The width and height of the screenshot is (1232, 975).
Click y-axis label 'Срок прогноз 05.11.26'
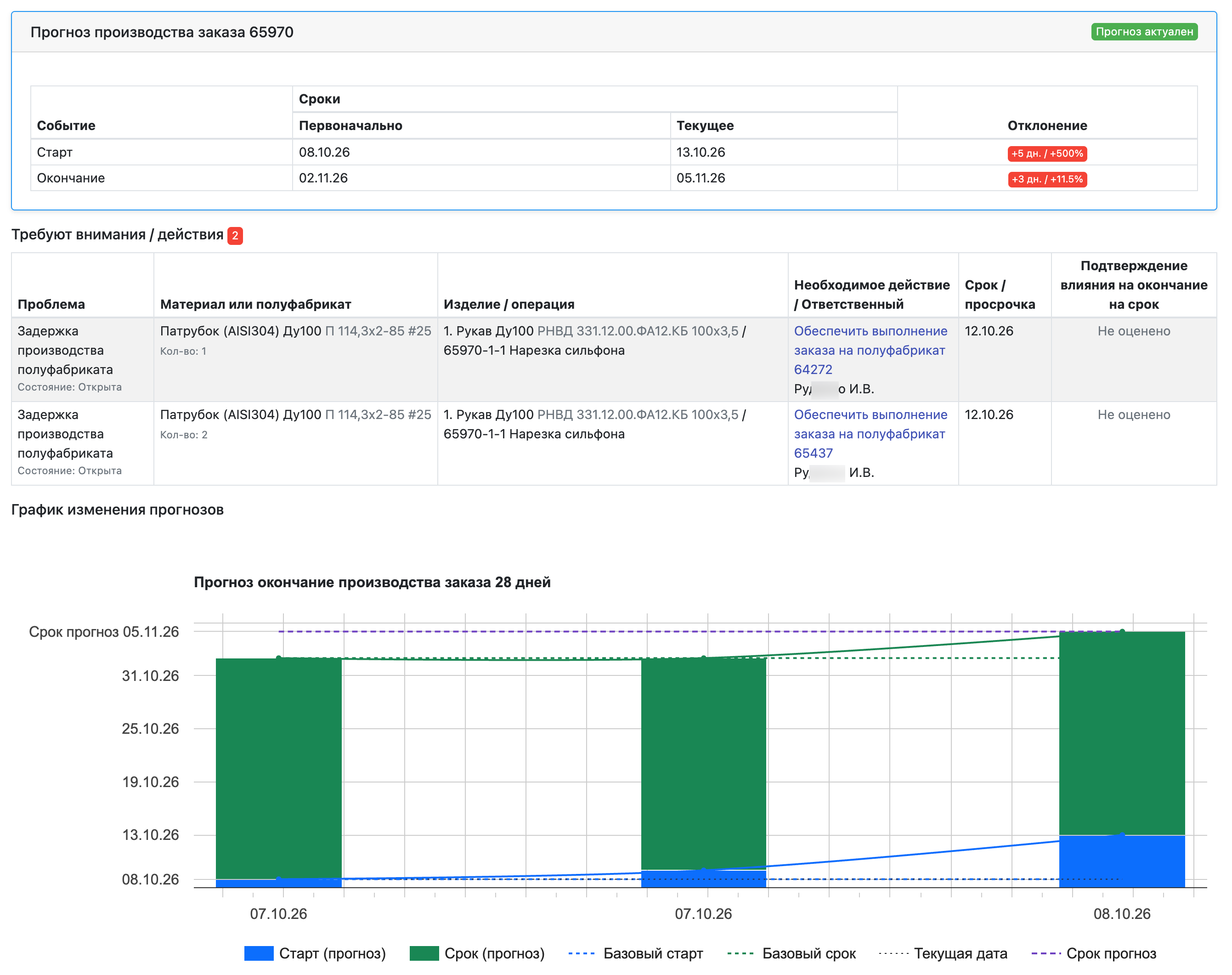(x=104, y=631)
